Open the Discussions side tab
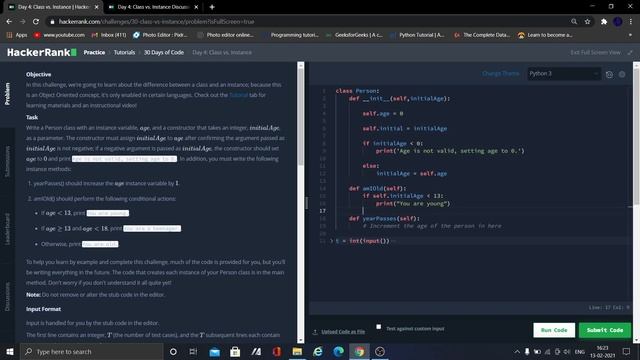640x360 pixels. pyautogui.click(x=7, y=297)
